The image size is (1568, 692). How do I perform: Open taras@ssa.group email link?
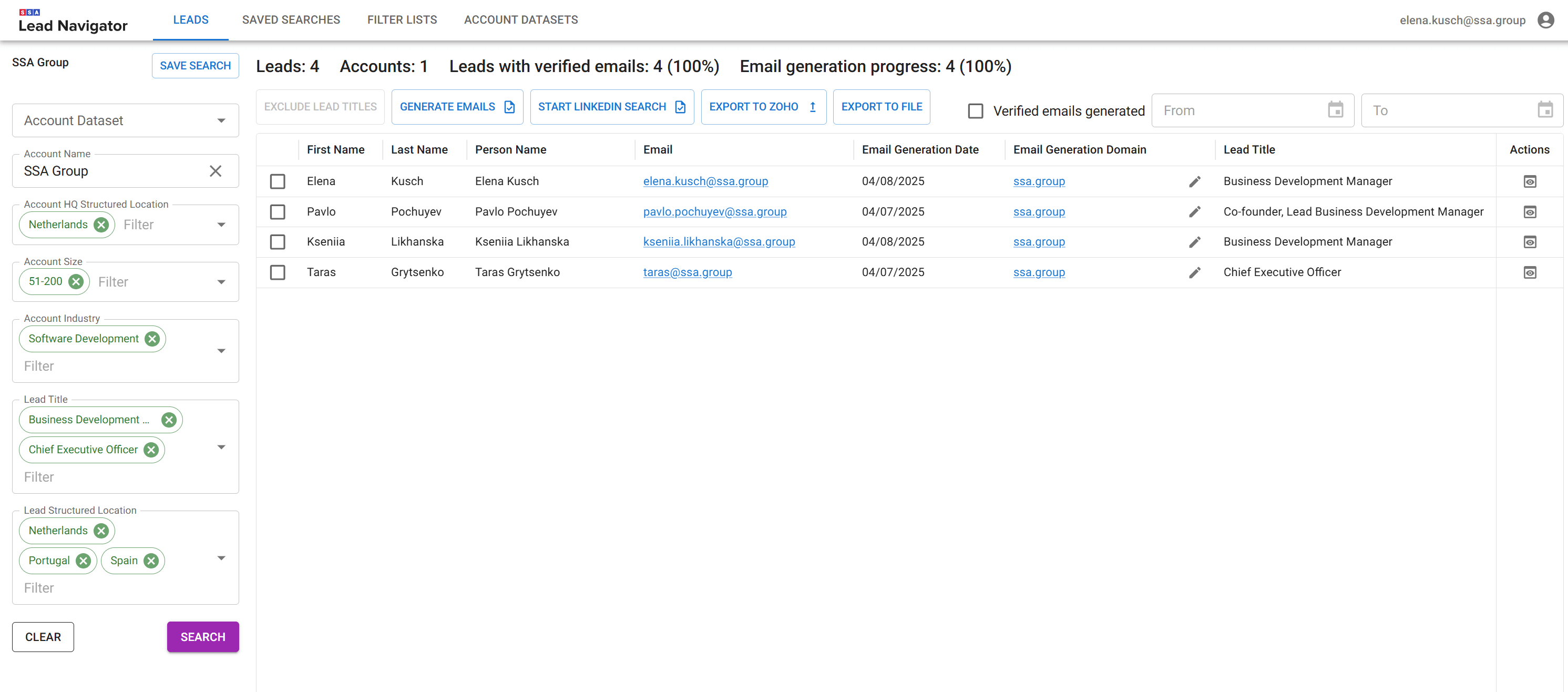point(687,272)
